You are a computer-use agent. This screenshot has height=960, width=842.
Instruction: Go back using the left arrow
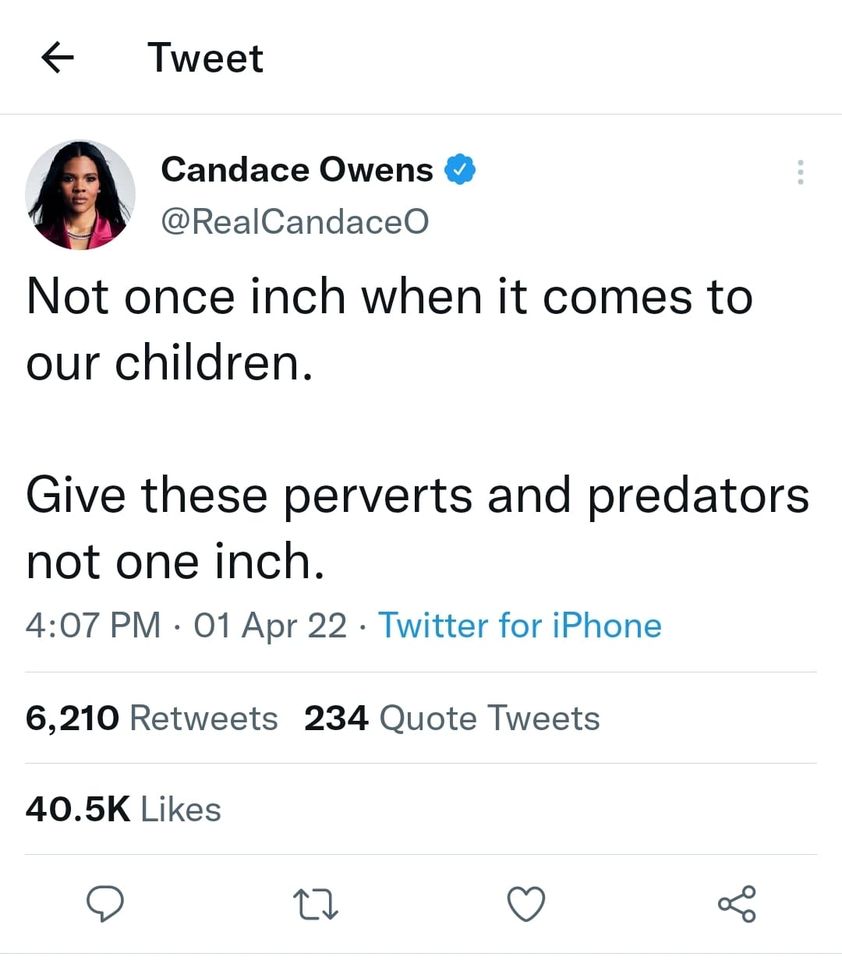(59, 58)
